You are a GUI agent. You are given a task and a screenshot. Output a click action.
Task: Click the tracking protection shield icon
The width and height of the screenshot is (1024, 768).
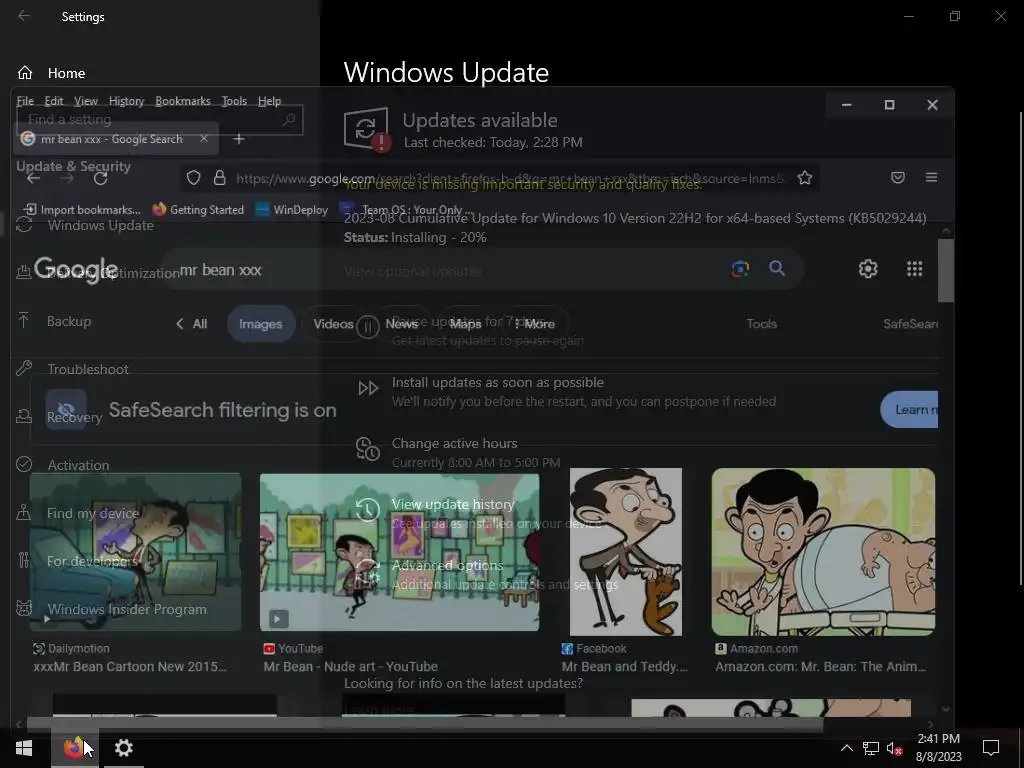tap(193, 178)
